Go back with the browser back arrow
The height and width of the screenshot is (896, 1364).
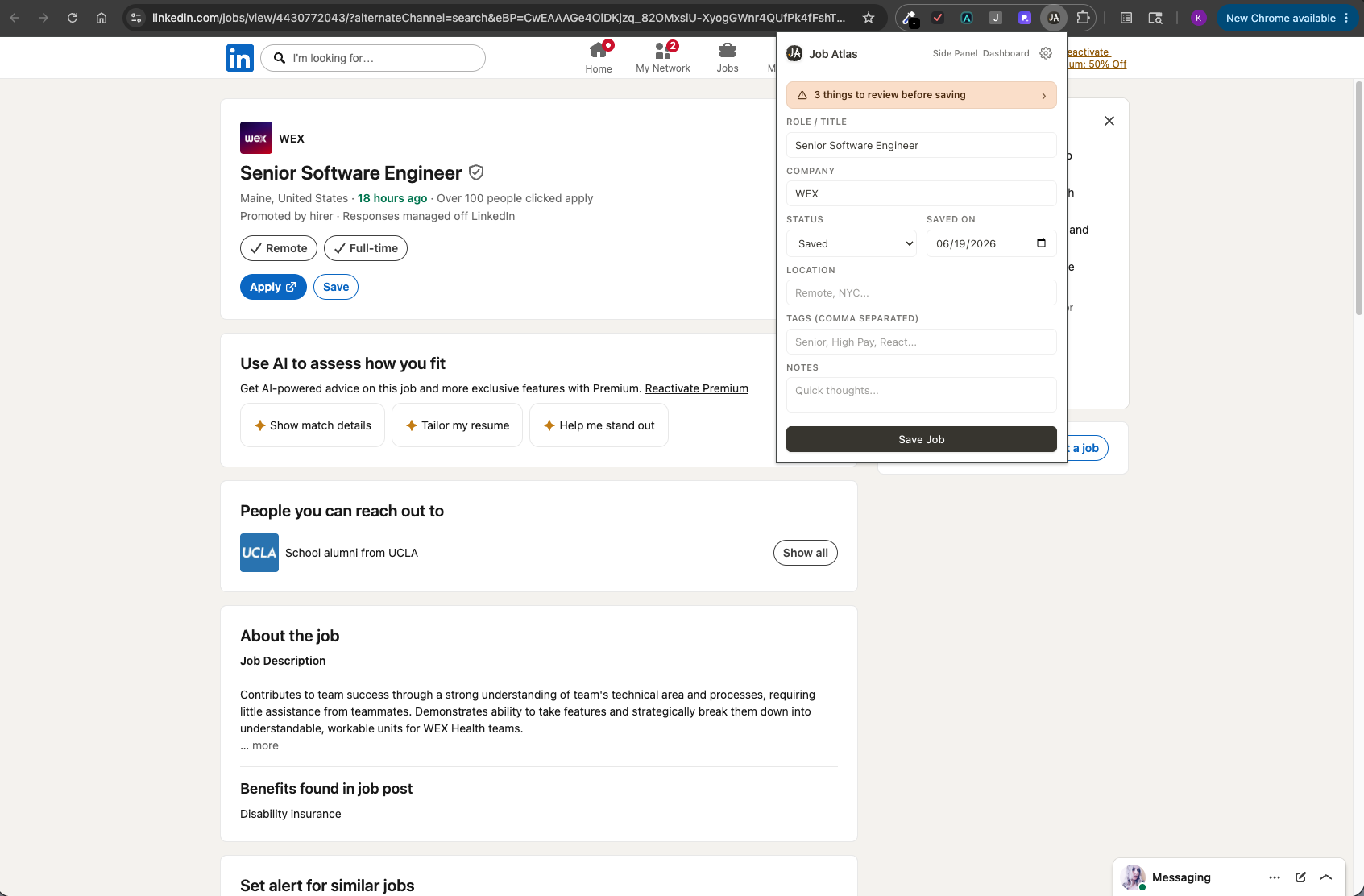coord(15,18)
